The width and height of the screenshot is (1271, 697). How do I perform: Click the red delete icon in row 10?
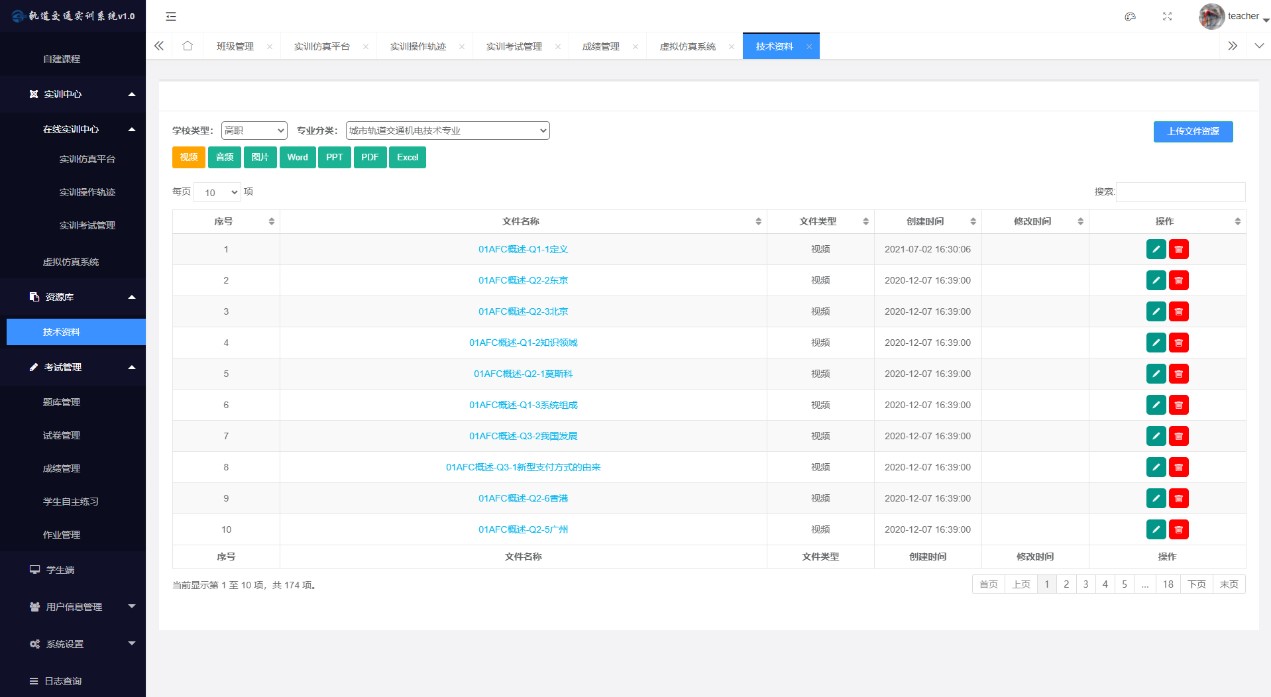(x=1179, y=529)
